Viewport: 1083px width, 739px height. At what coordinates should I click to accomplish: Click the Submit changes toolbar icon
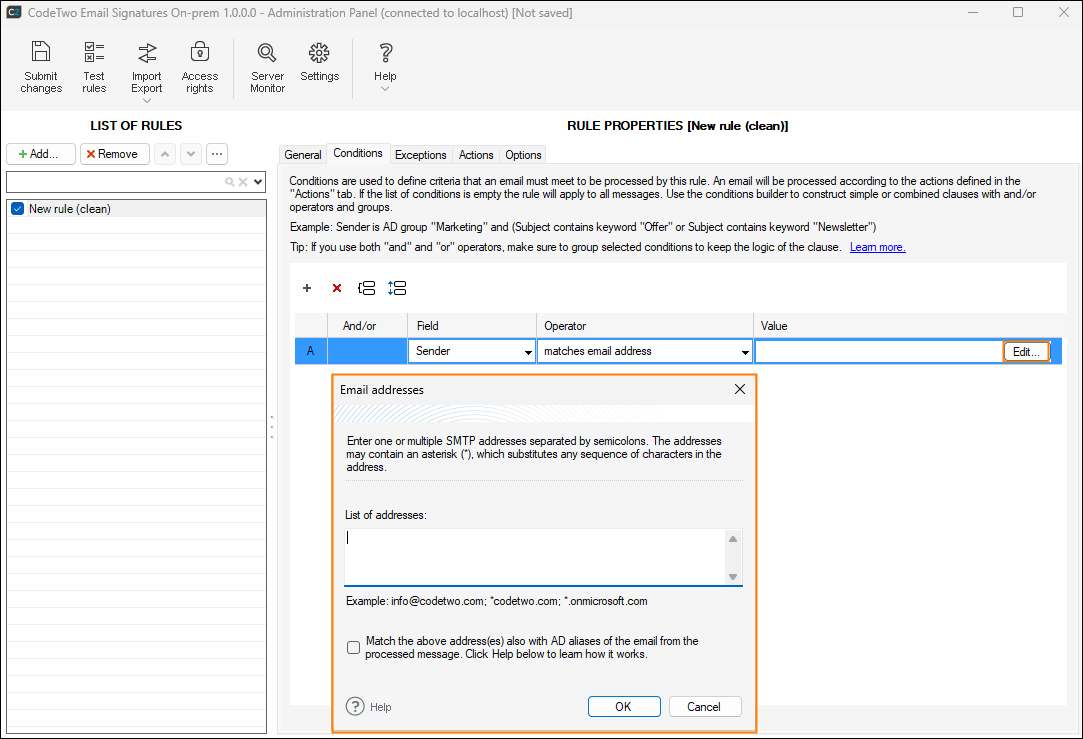41,67
